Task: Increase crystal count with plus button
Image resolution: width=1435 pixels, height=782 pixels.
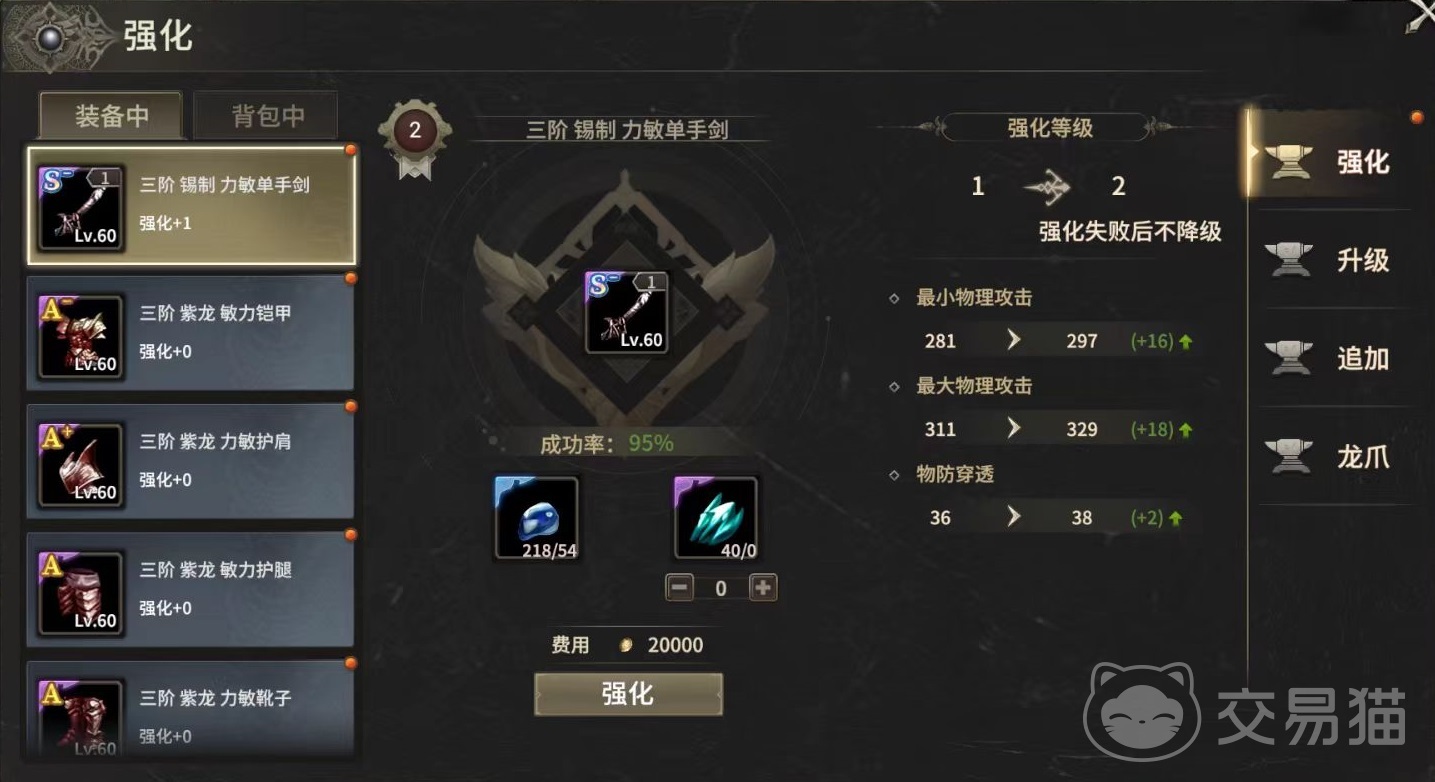Action: point(763,588)
